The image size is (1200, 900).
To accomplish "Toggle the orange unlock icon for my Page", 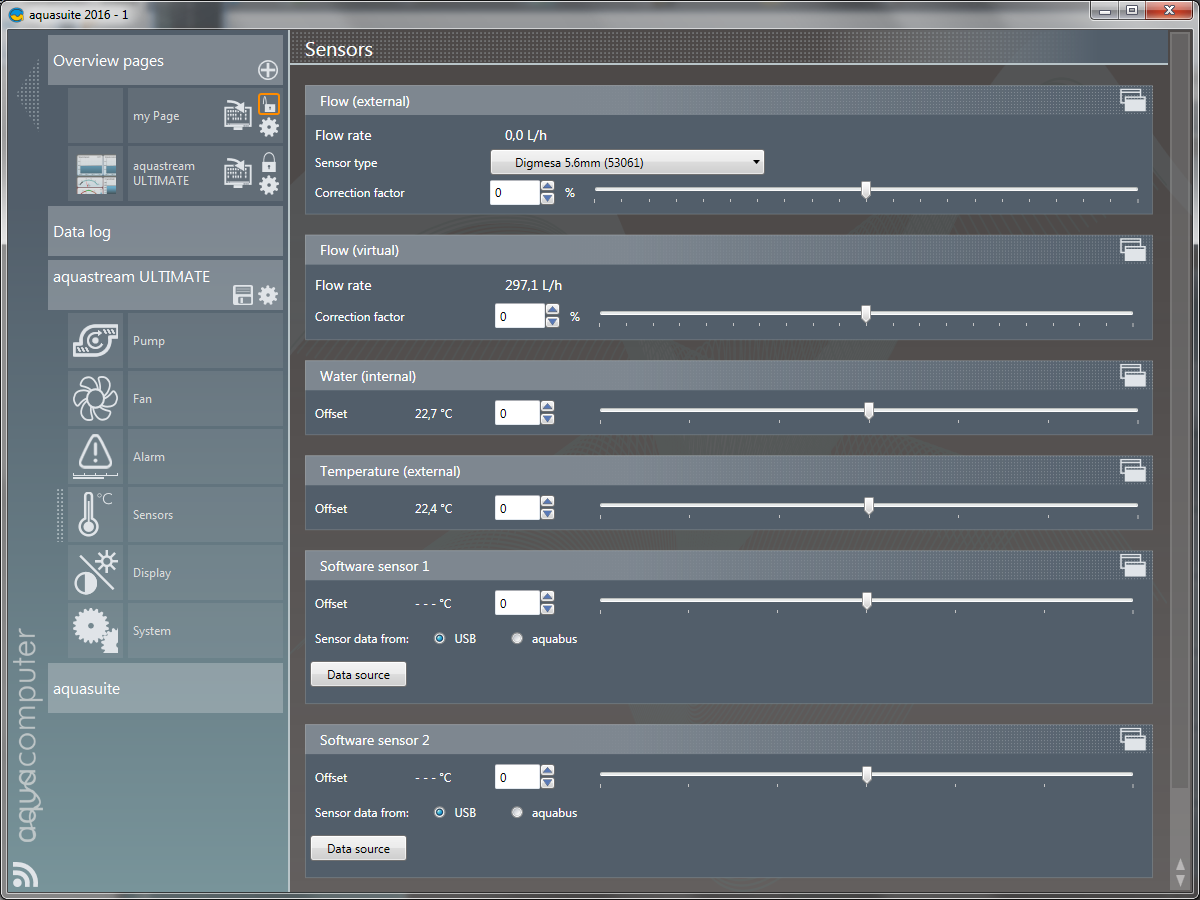I will (269, 103).
